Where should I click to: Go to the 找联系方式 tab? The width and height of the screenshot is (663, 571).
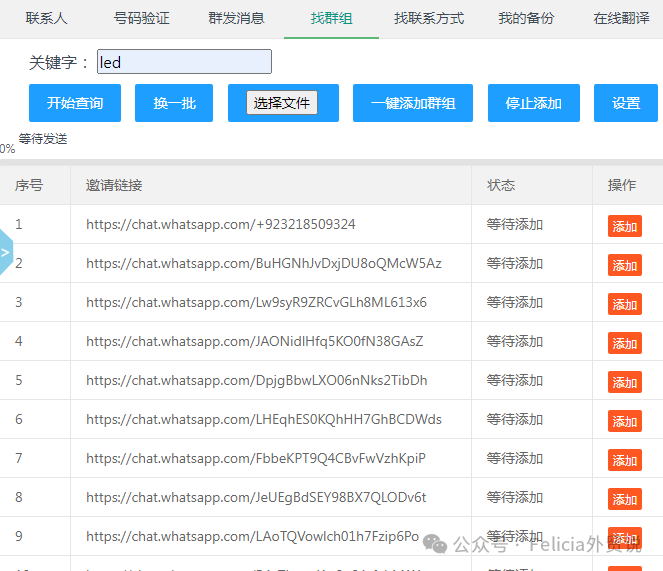(x=429, y=19)
